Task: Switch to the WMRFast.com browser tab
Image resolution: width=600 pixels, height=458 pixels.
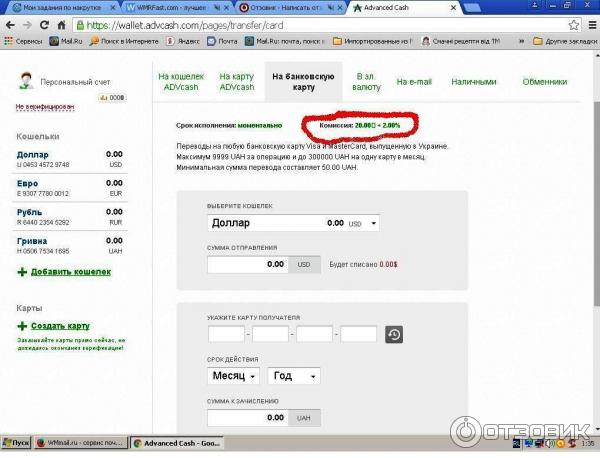Action: 172,7
